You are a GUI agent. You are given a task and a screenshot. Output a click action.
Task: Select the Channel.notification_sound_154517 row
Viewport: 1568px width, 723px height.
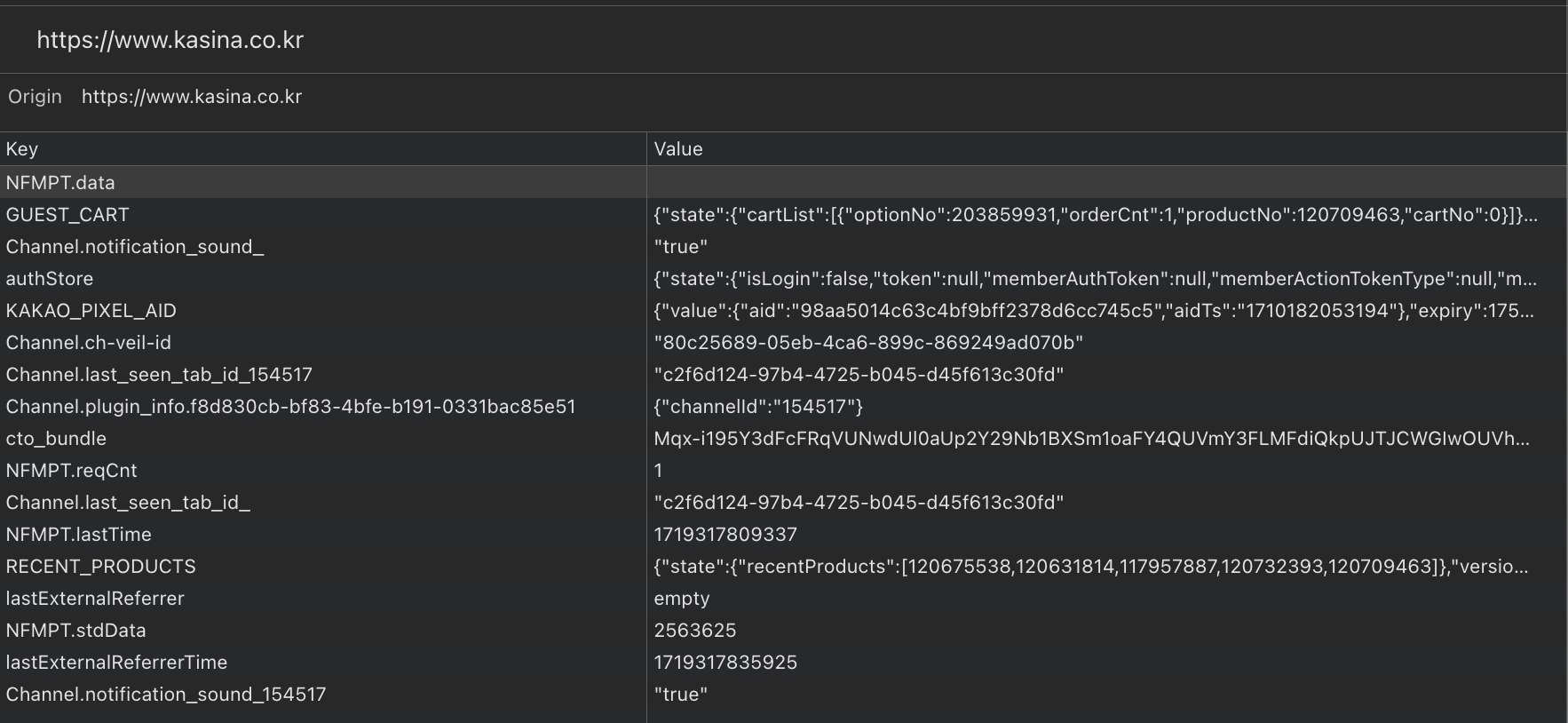point(166,695)
